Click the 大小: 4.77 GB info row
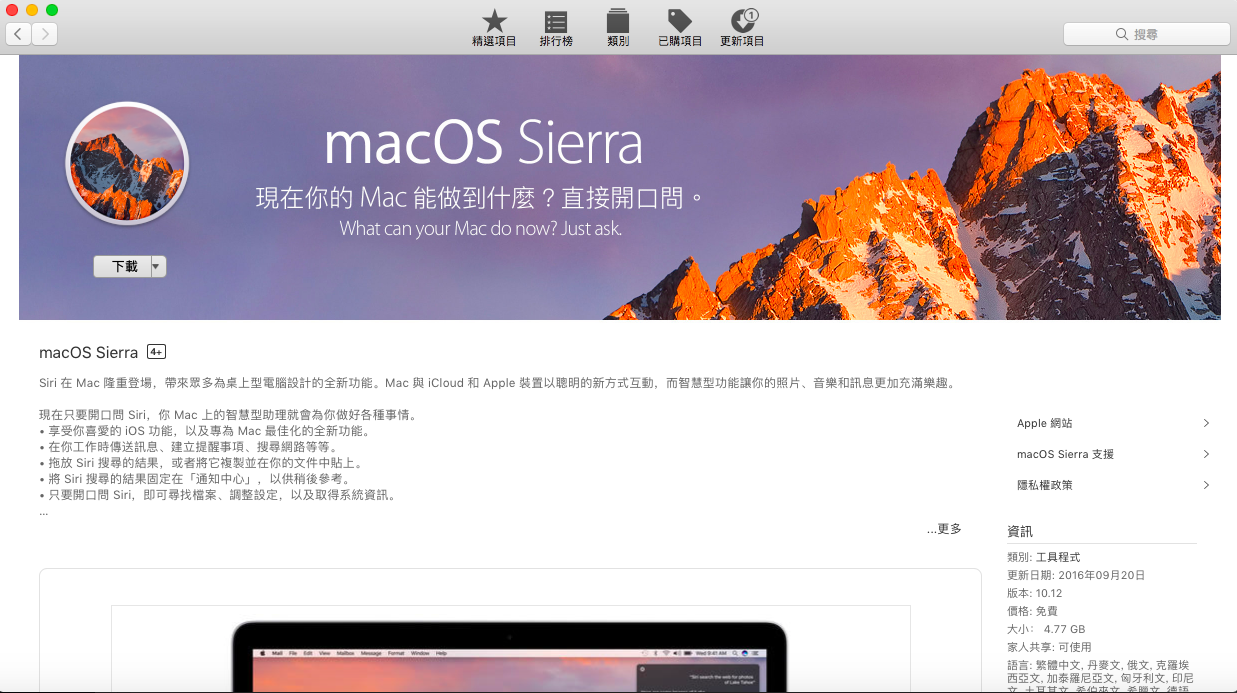 (1046, 629)
